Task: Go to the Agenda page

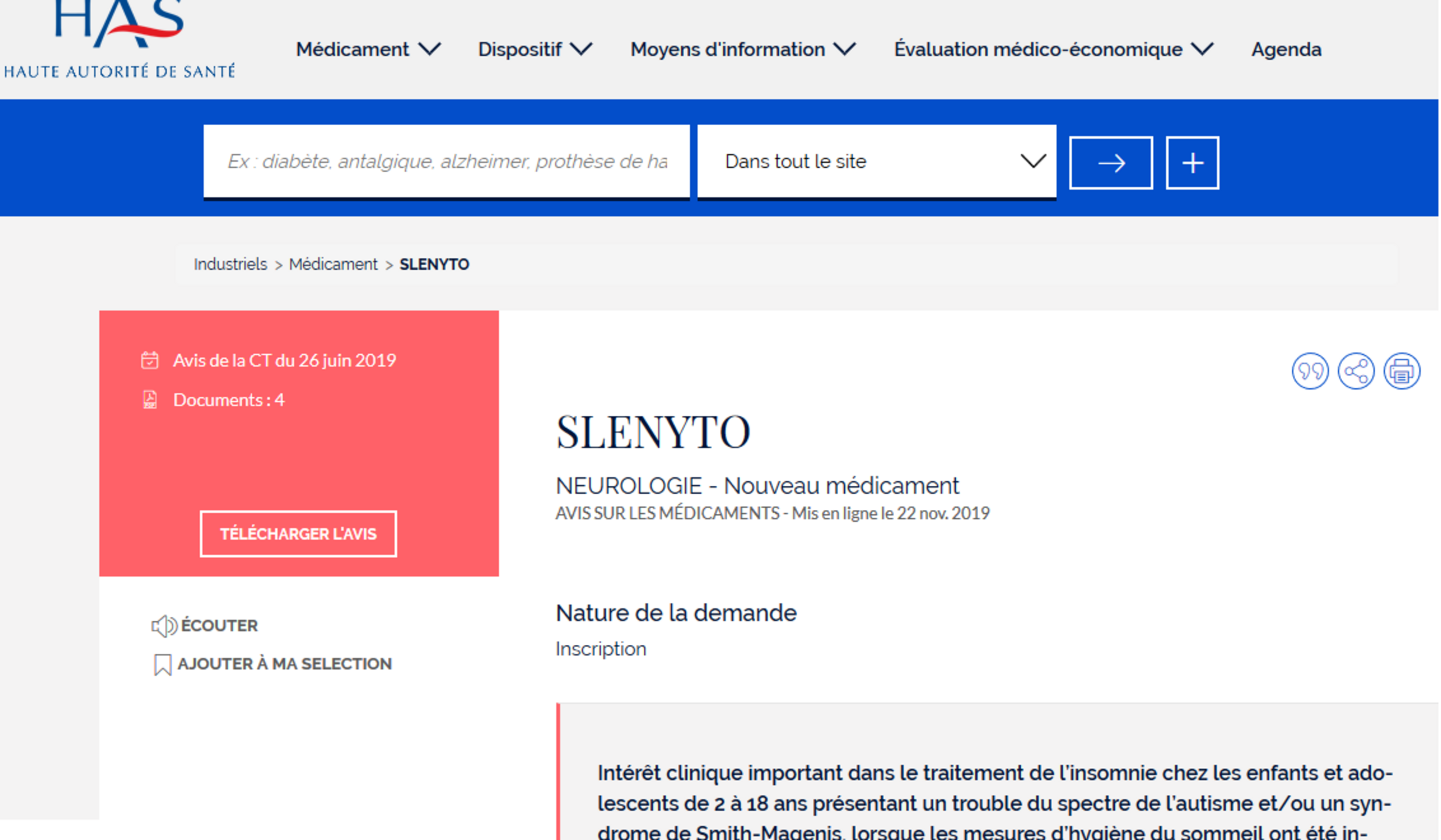Action: pos(1286,49)
